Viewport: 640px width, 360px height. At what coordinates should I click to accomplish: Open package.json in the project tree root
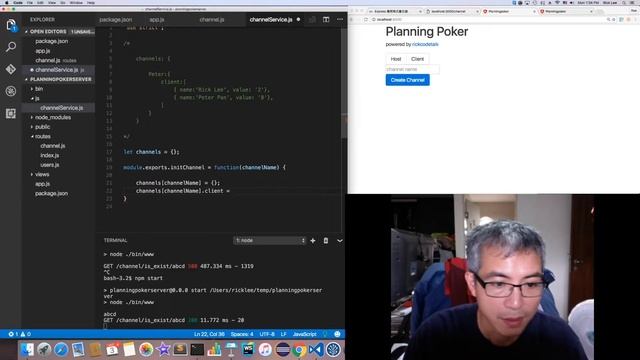tap(58, 193)
